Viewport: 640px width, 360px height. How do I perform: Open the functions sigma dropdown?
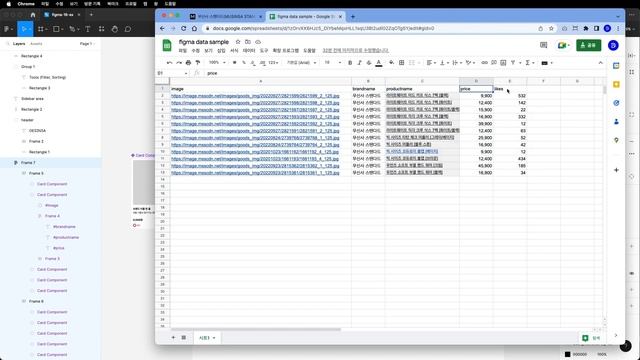point(529,62)
